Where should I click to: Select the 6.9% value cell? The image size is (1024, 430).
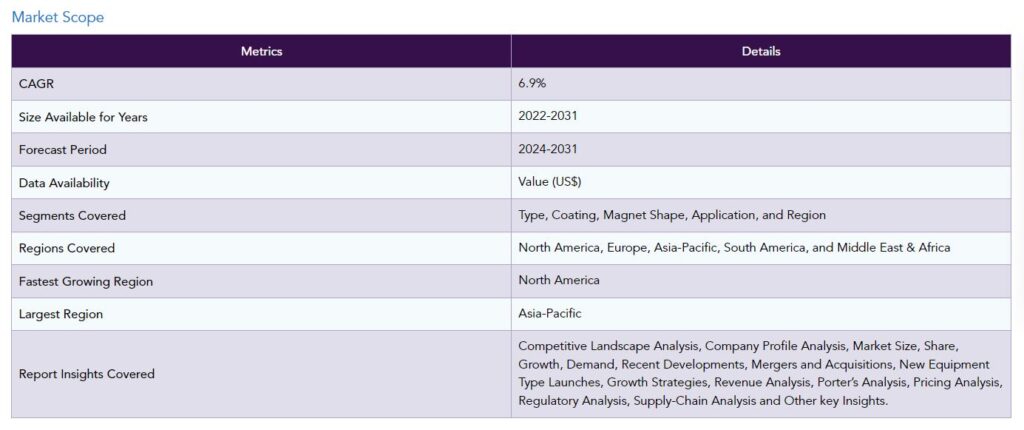tap(761, 84)
